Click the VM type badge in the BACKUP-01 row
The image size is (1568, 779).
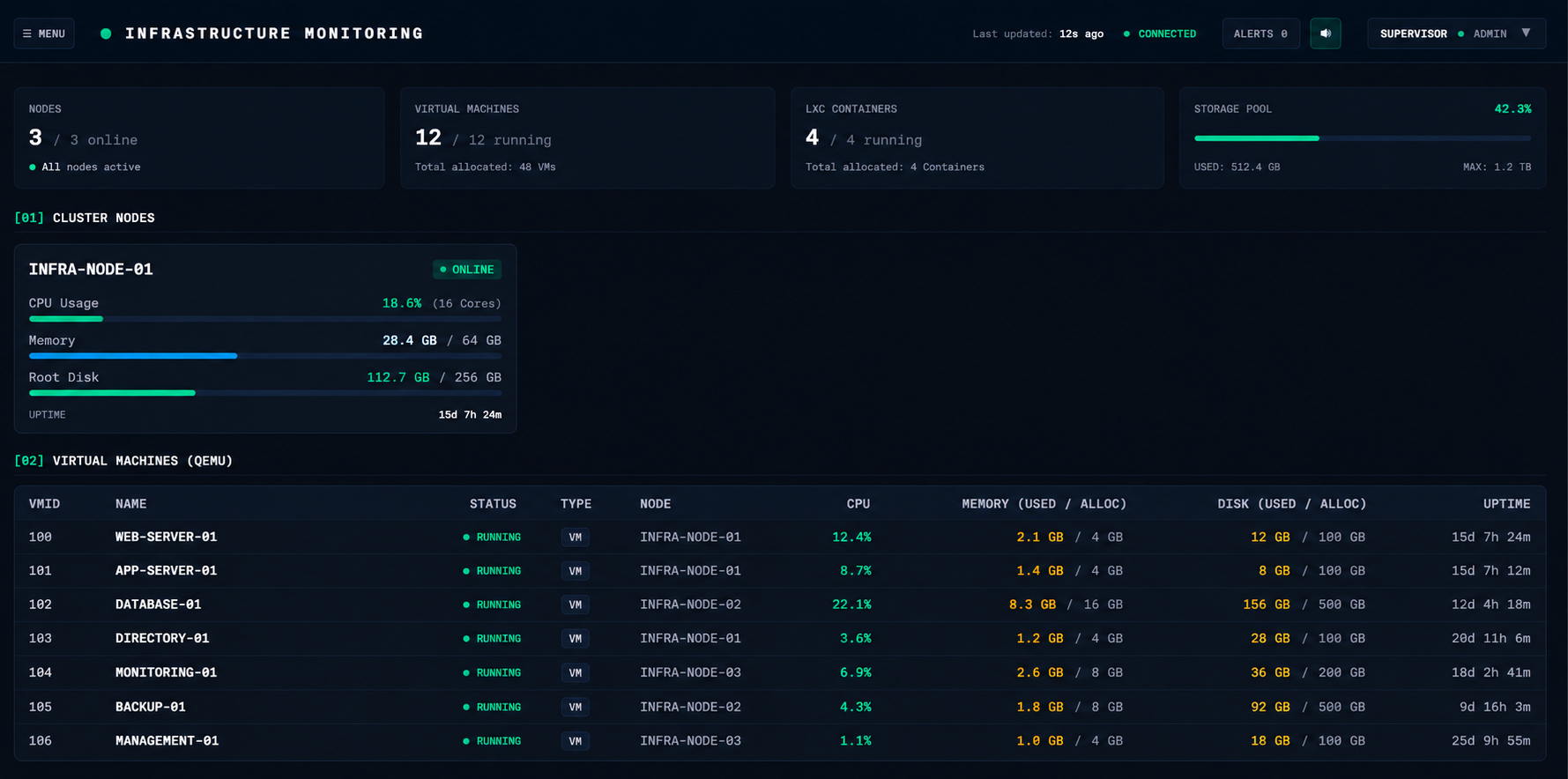(576, 707)
